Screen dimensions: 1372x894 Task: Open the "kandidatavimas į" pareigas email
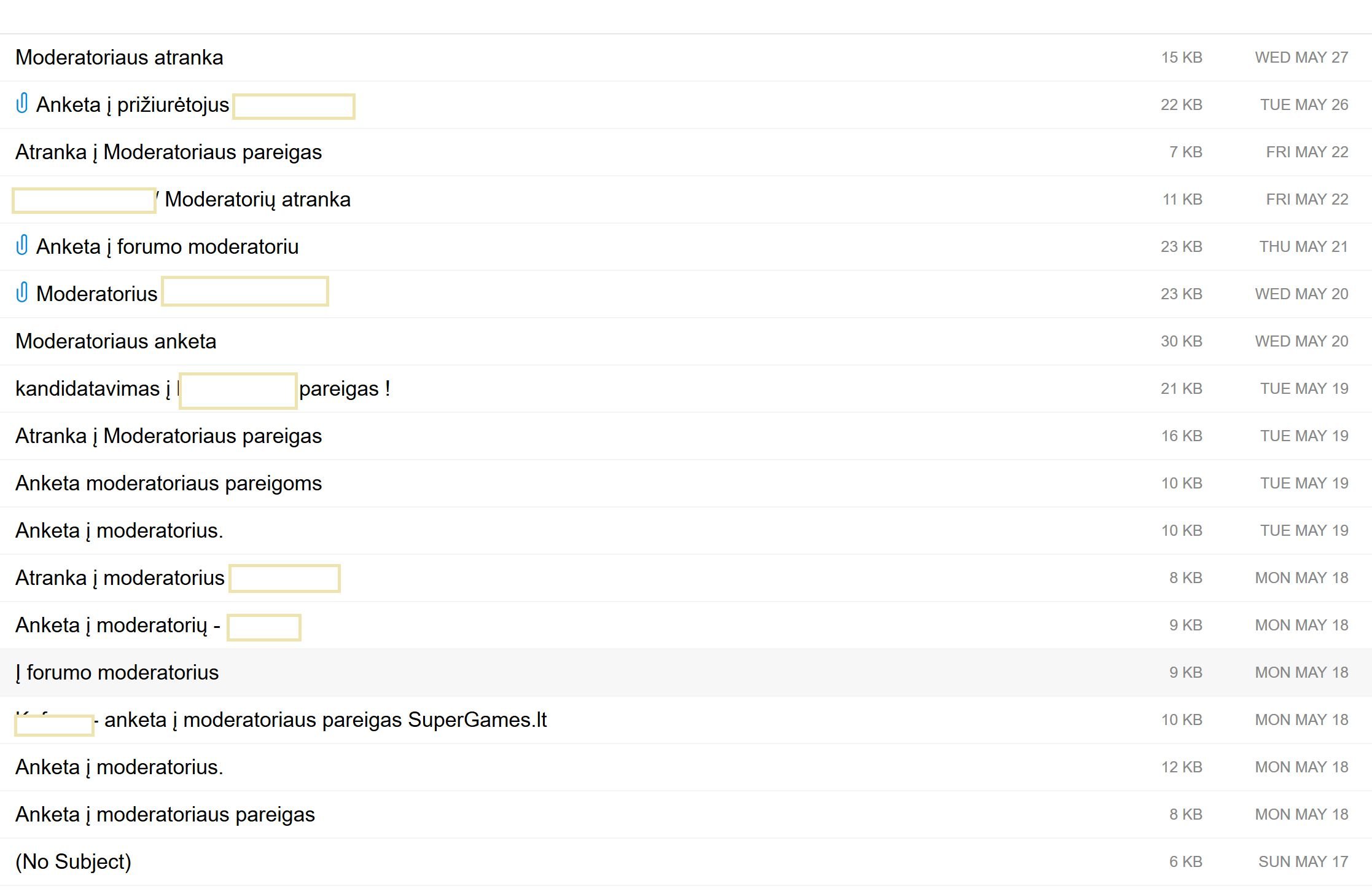(92, 389)
